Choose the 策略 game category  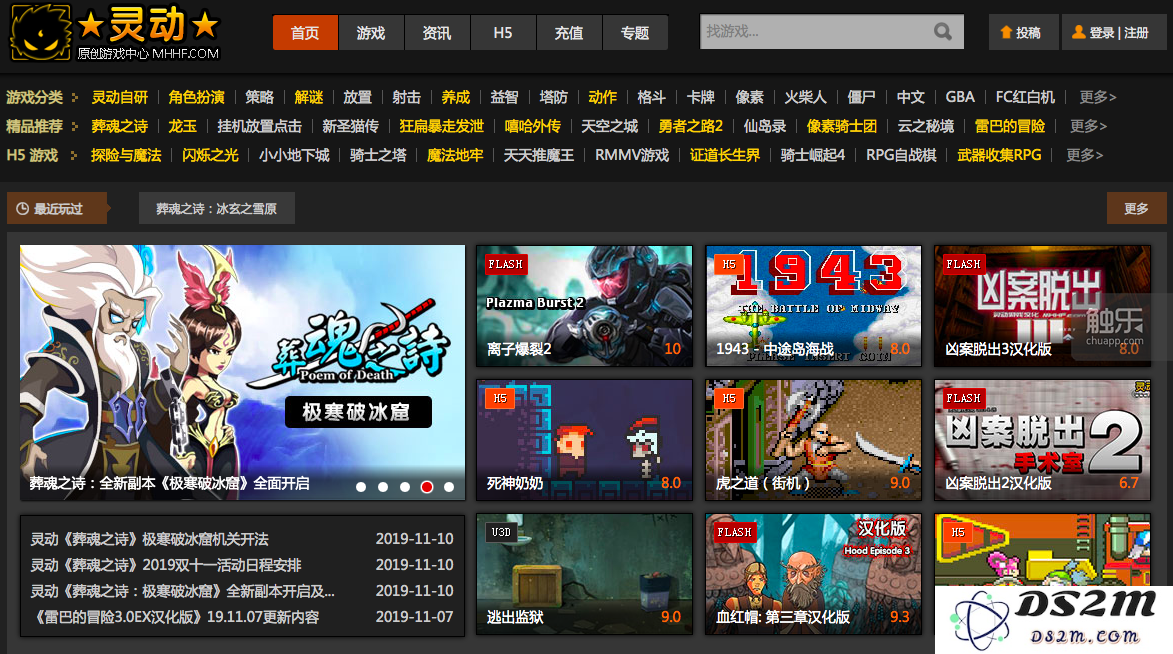[260, 97]
